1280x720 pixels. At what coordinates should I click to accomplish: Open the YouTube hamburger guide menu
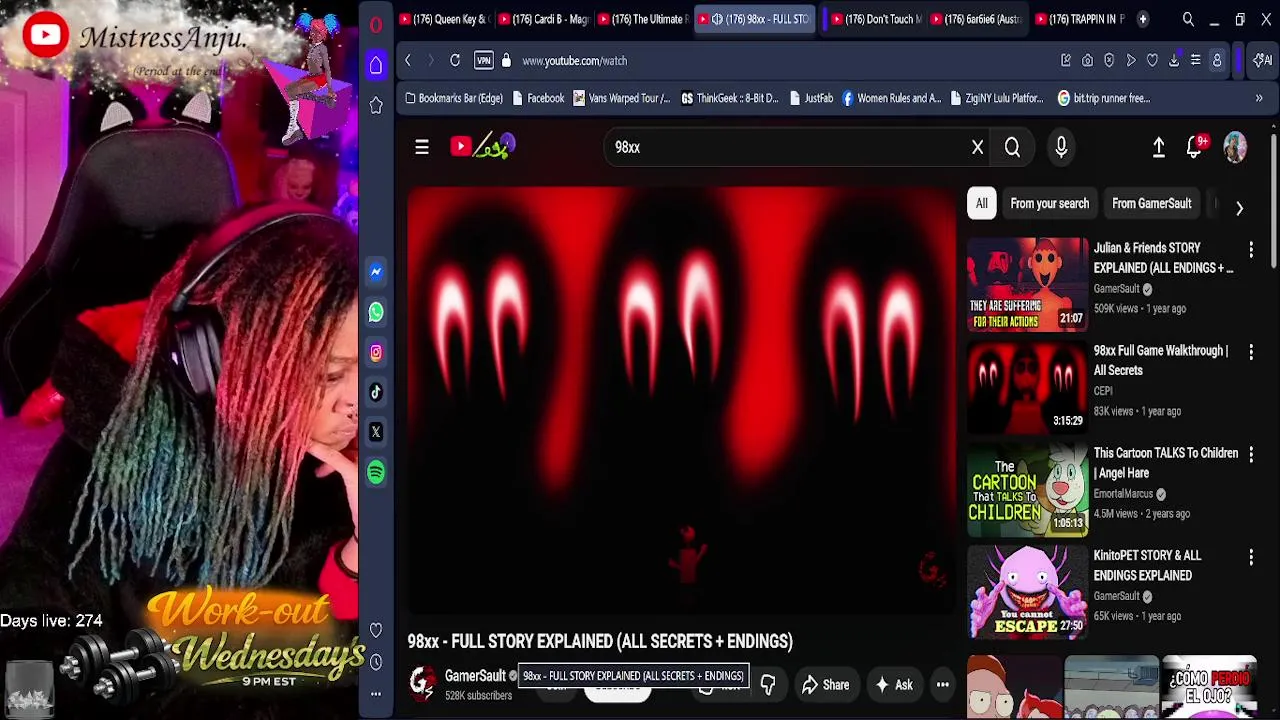(x=422, y=147)
